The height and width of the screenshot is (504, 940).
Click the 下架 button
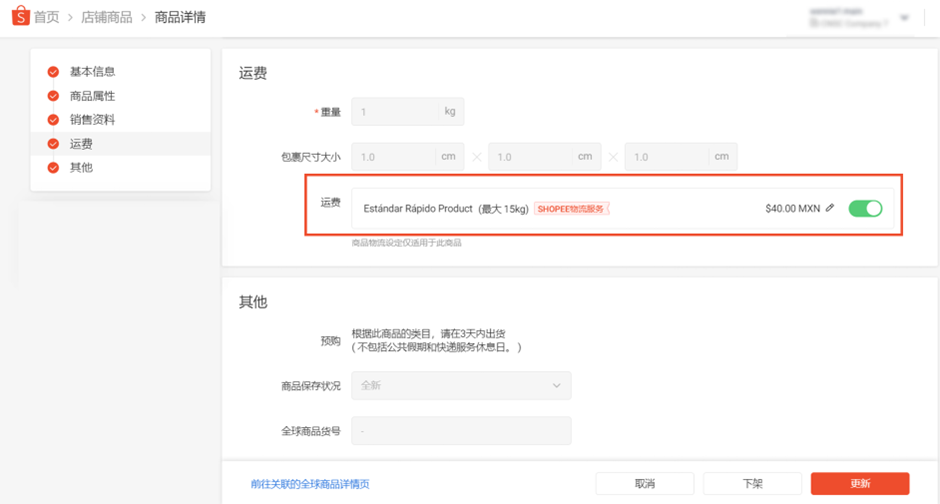point(752,484)
